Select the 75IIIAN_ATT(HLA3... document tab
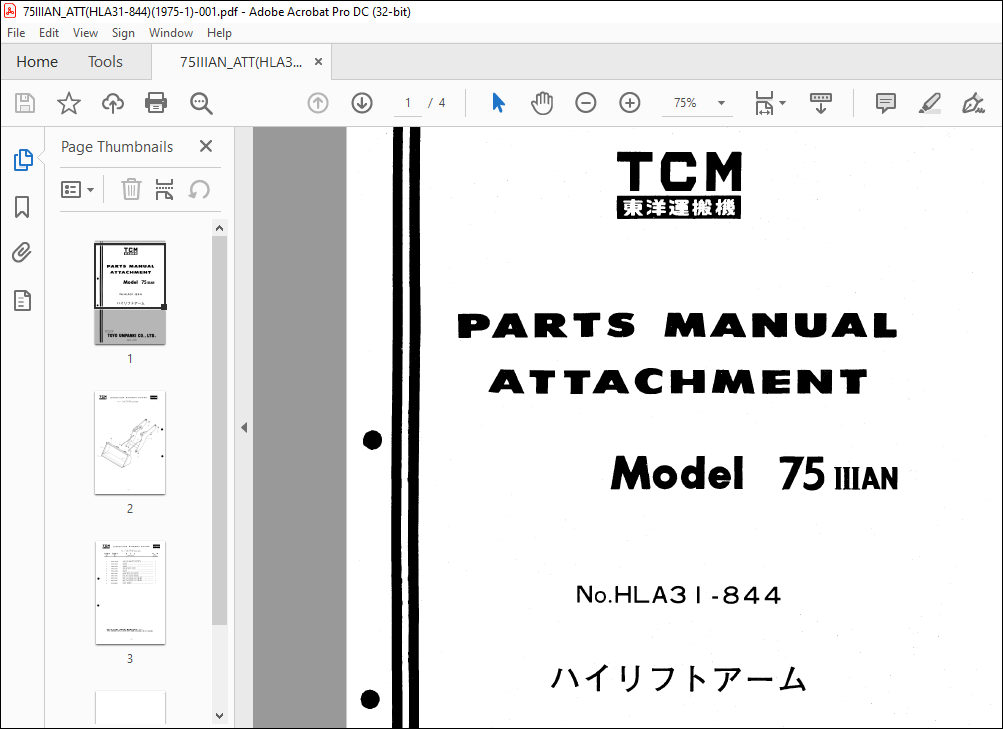 point(241,62)
